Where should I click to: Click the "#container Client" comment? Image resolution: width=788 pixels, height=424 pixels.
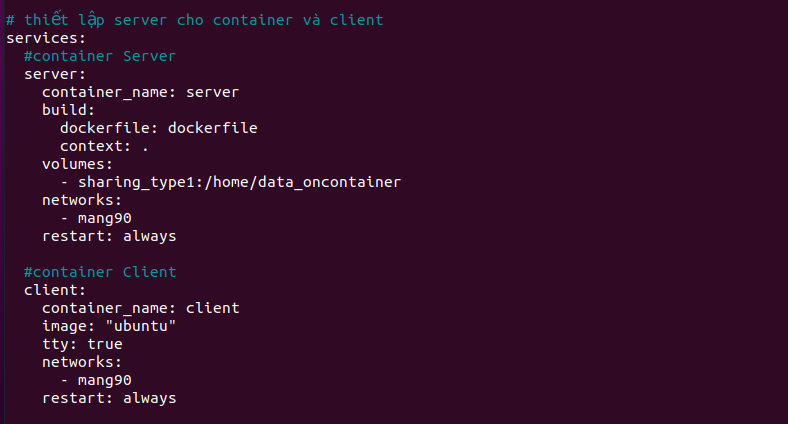click(x=100, y=272)
